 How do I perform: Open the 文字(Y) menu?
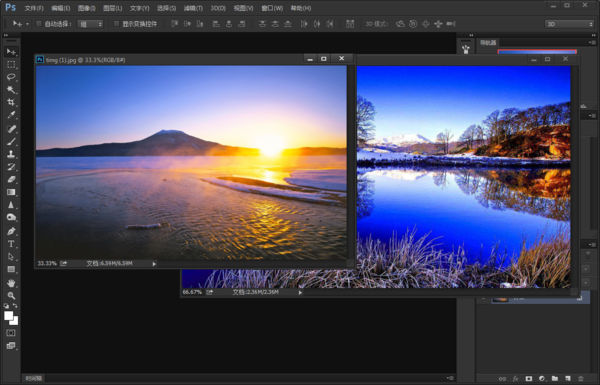pyautogui.click(x=139, y=8)
